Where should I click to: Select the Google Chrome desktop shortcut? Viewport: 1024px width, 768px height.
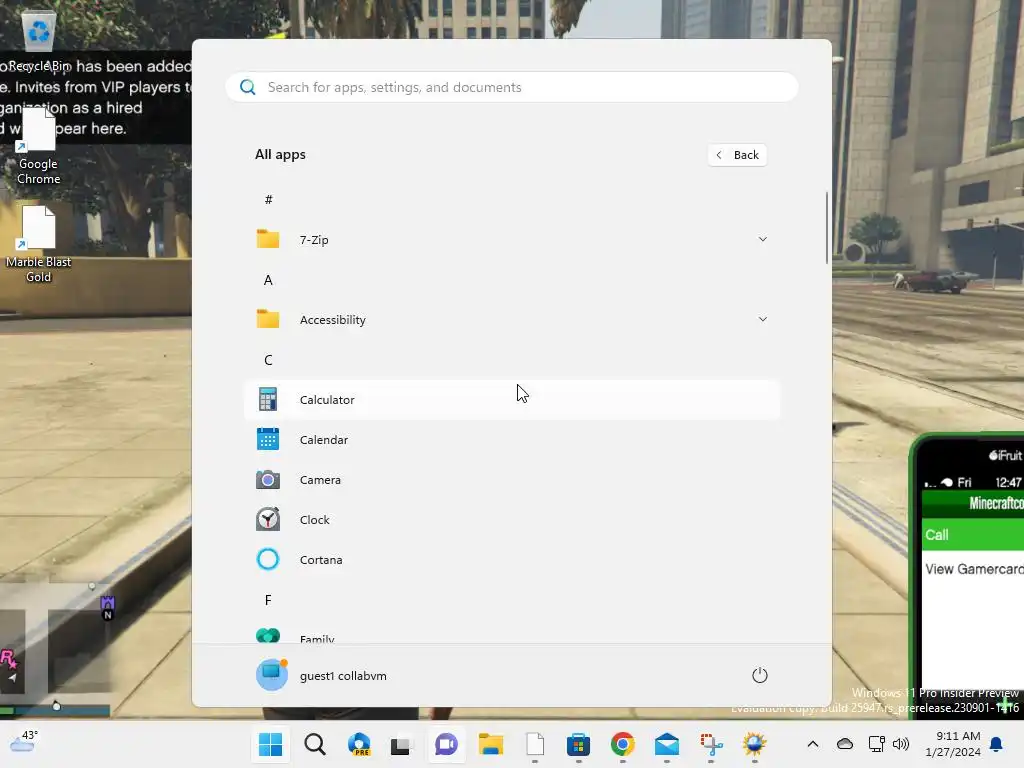pos(39,147)
